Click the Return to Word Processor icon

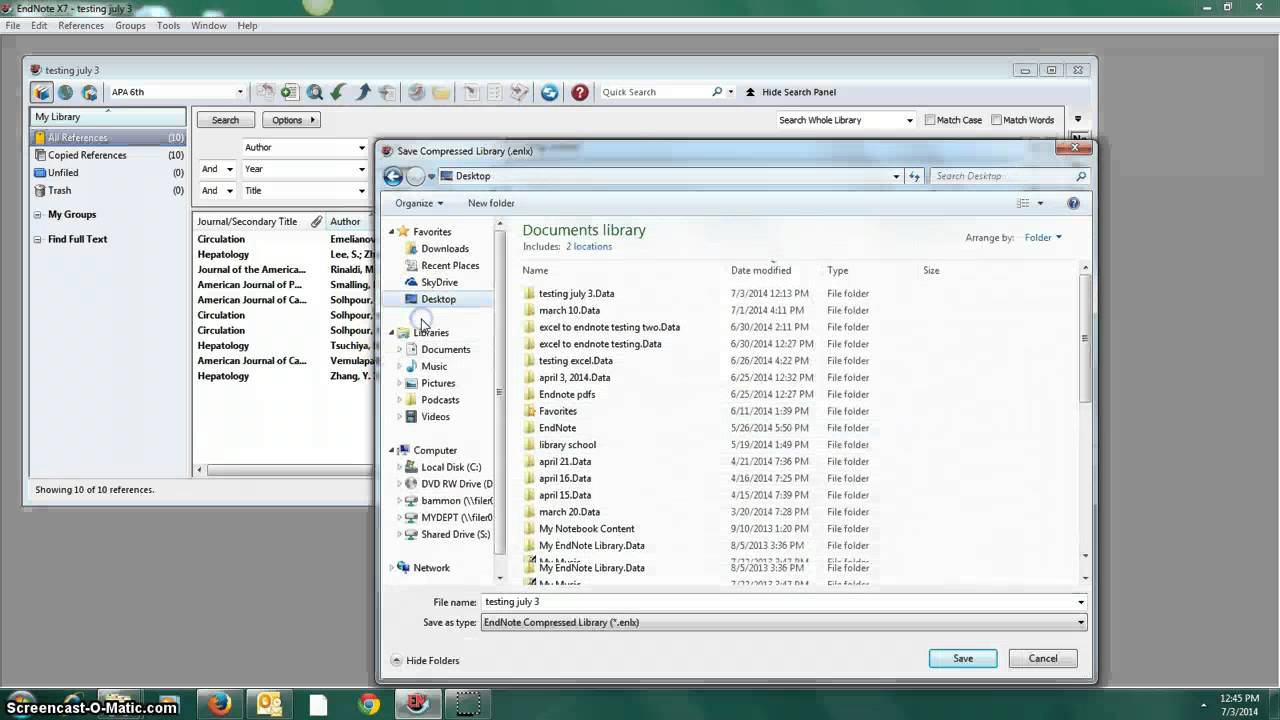pos(519,92)
